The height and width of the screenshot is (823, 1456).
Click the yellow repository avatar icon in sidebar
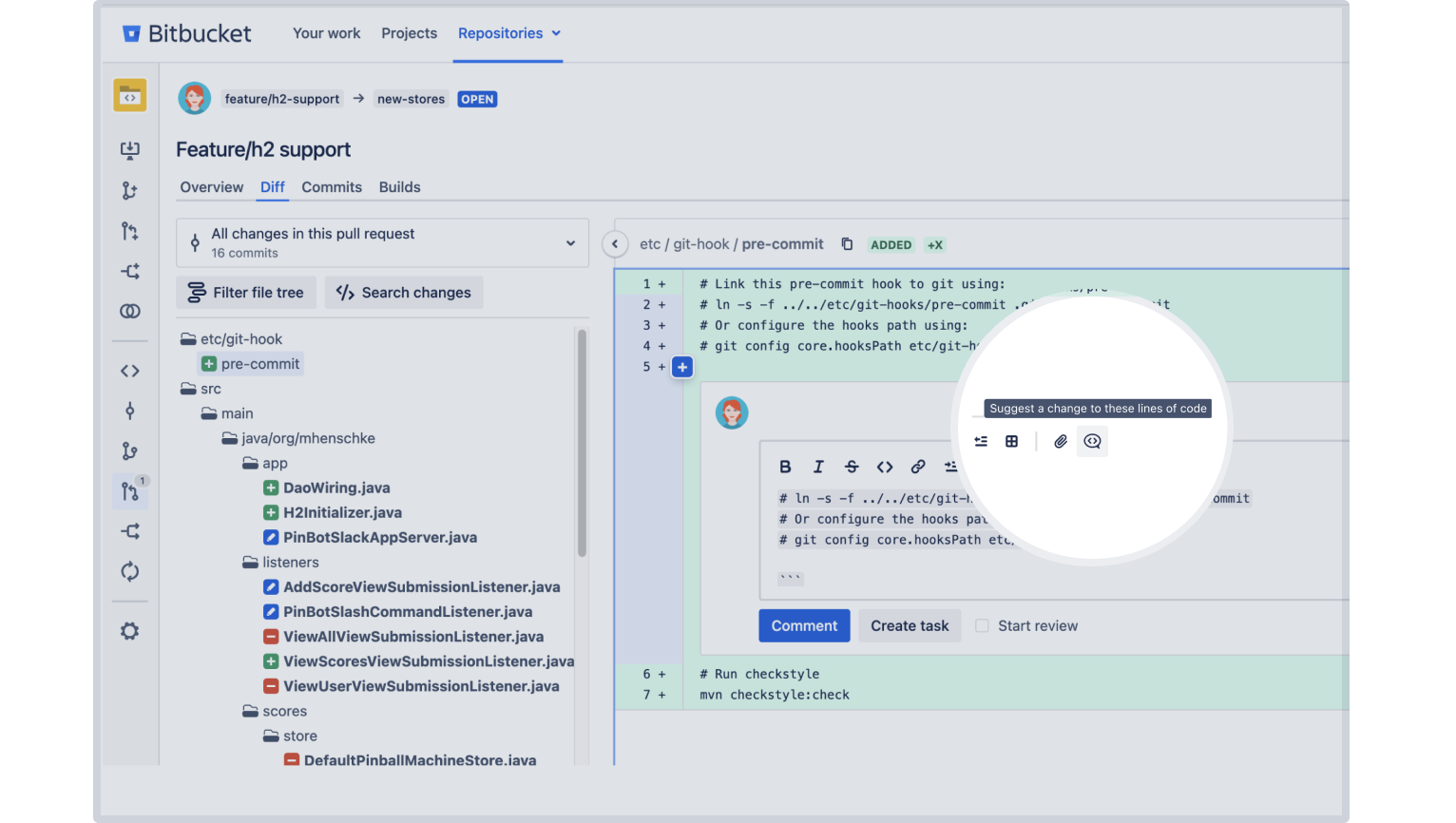click(x=130, y=96)
